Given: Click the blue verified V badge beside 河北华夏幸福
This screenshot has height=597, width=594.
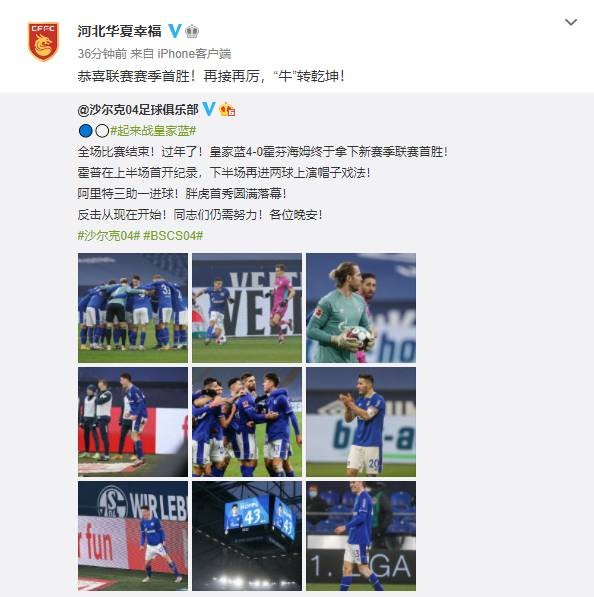Looking at the screenshot, I should pos(175,31).
